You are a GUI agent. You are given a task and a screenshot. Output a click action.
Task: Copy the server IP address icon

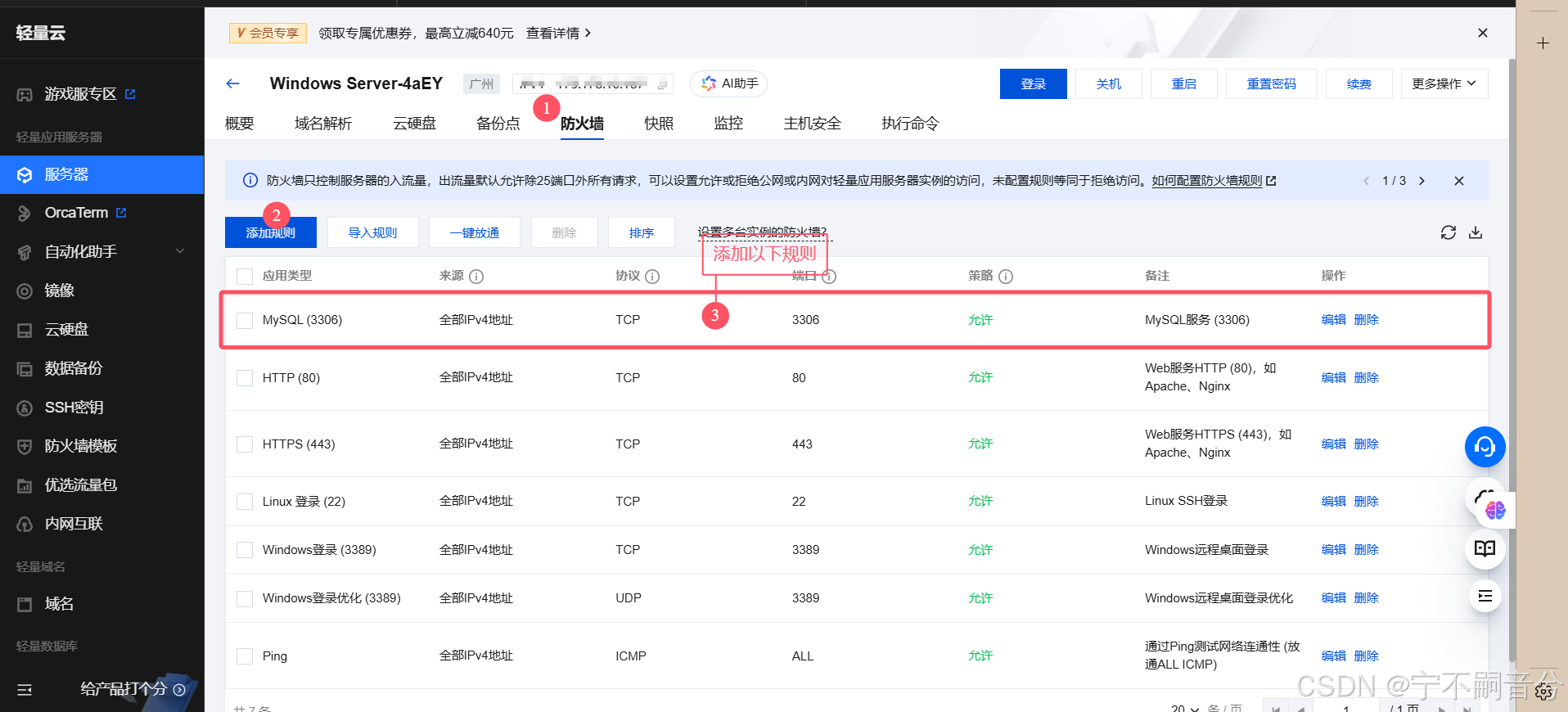663,83
